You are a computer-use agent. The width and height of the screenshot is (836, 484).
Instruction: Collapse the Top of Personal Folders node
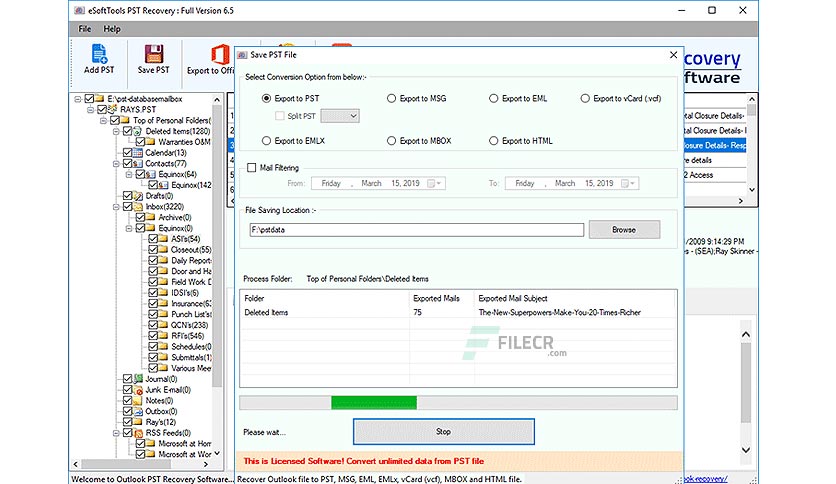103,120
